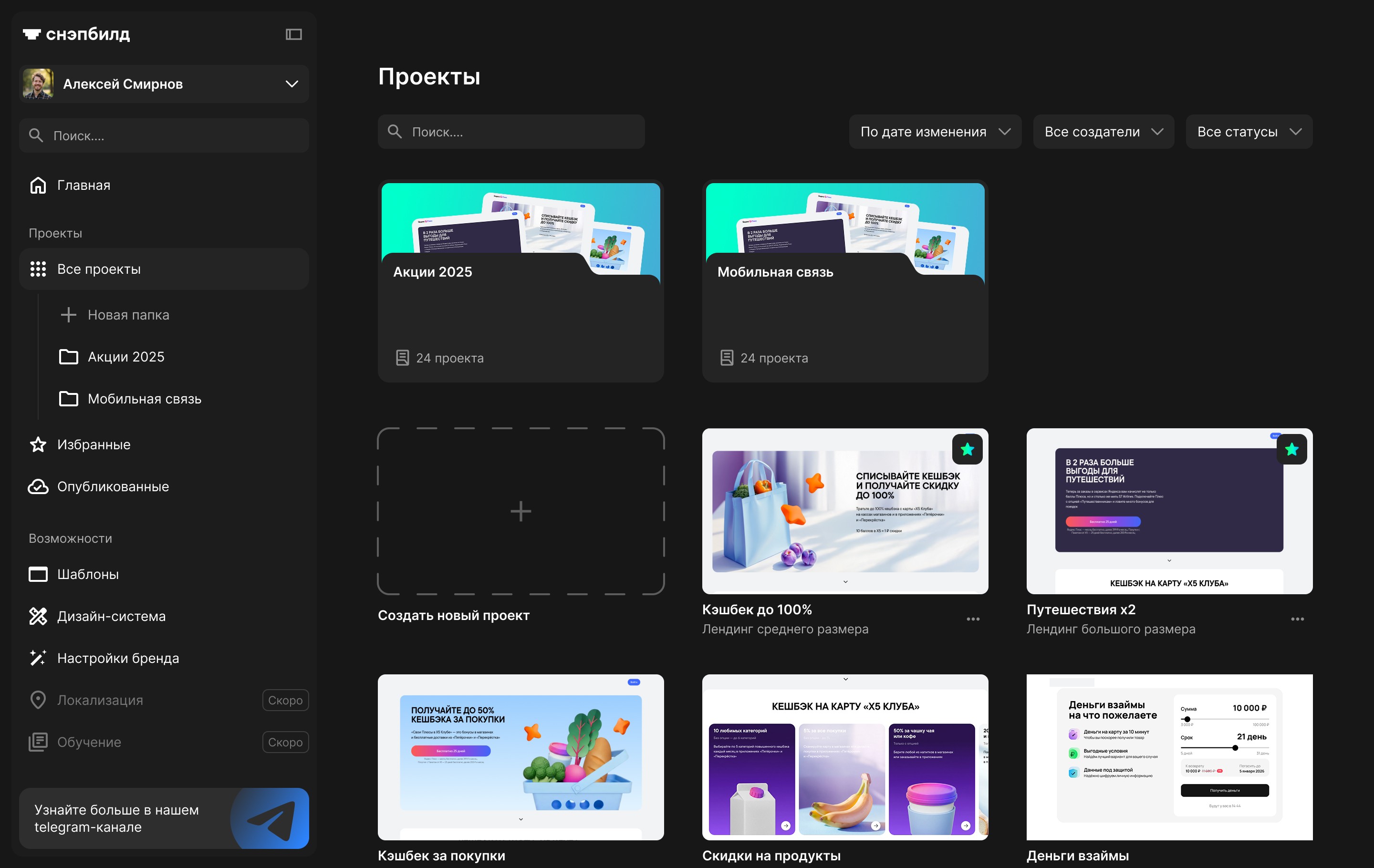Open Избранные favorites section
This screenshot has width=1374, height=868.
(94, 445)
